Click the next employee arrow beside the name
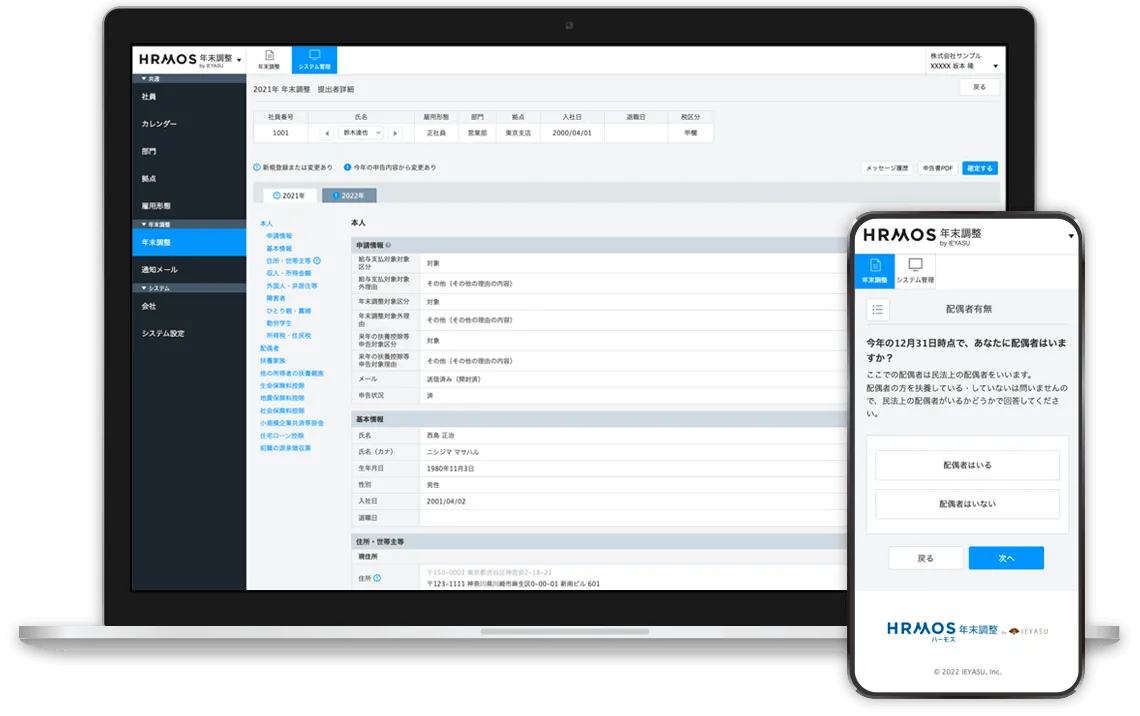The image size is (1140, 716). tap(396, 133)
